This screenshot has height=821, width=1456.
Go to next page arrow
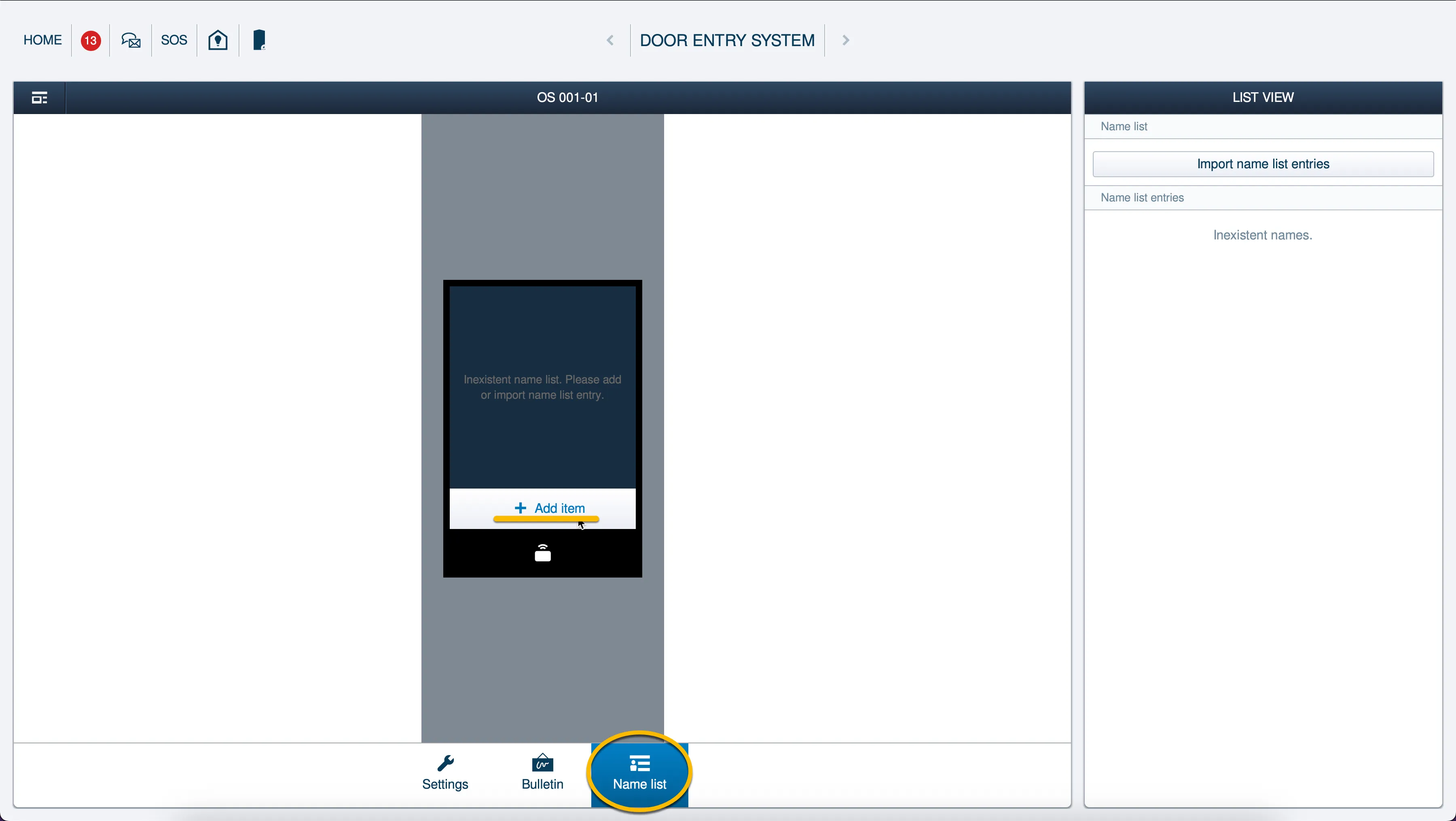846,40
